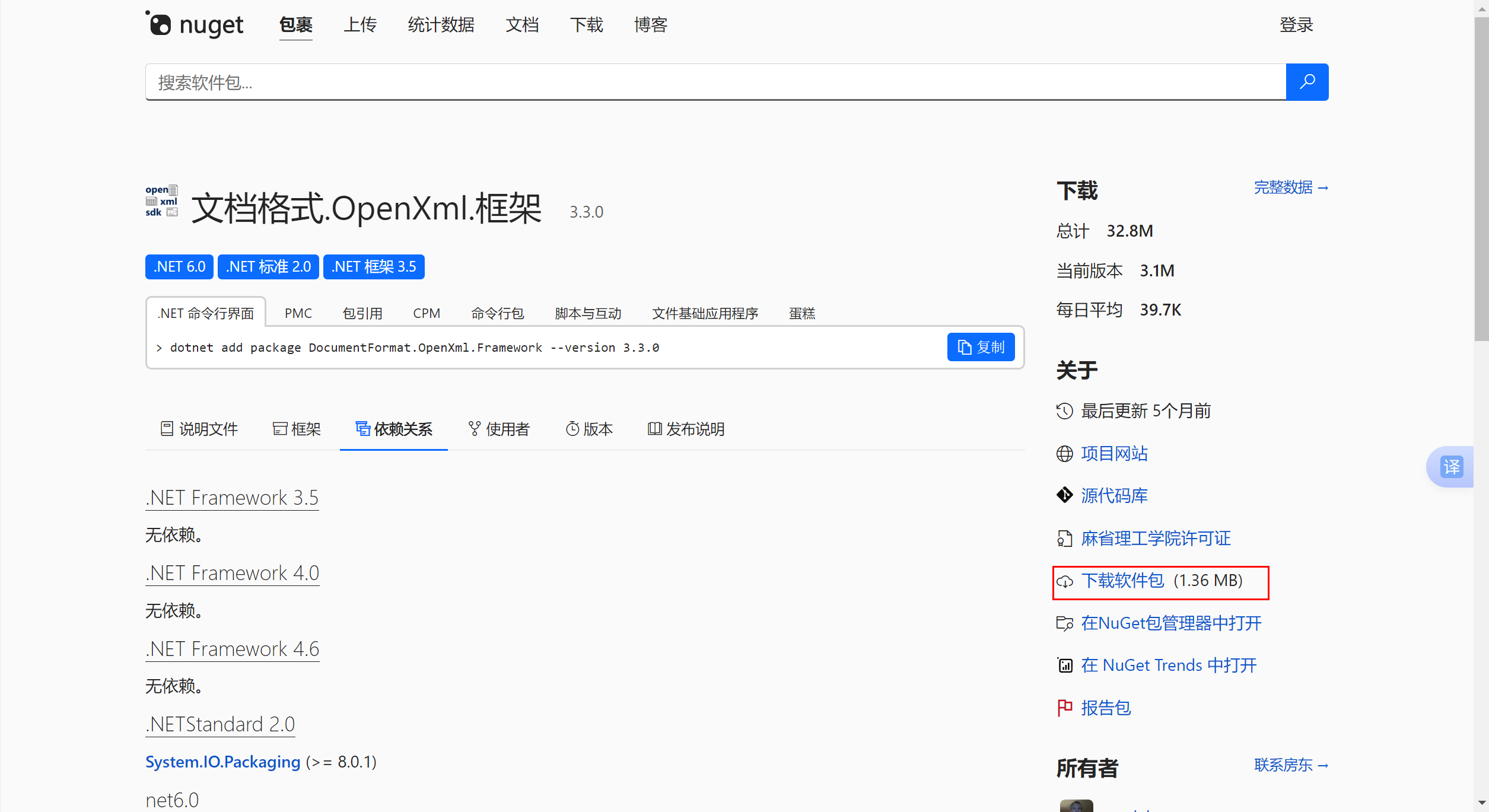Image resolution: width=1489 pixels, height=812 pixels.
Task: Open the 上传 nav menu item
Action: coord(360,25)
